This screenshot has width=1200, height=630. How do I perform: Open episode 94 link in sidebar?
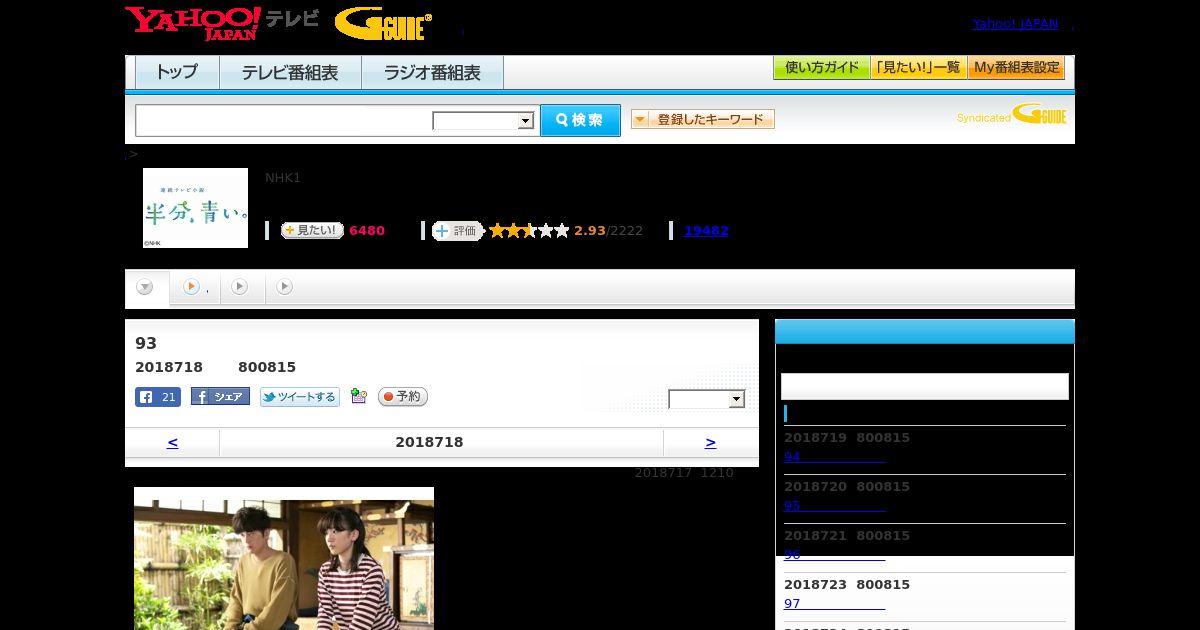pyautogui.click(x=834, y=457)
